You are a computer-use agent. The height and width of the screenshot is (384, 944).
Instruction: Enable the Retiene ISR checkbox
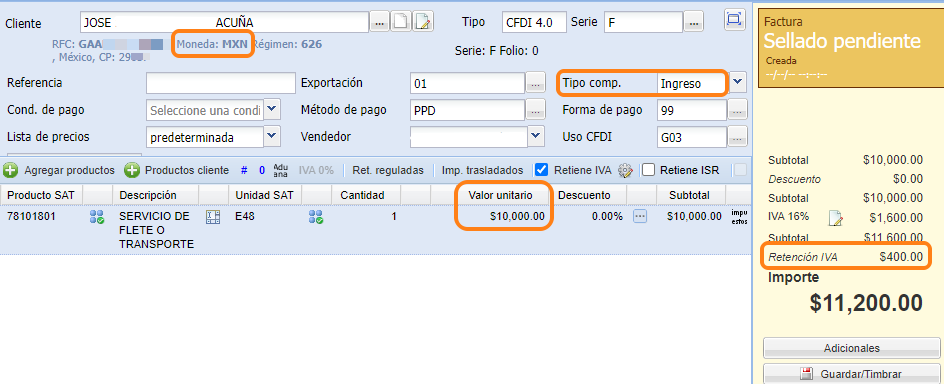[648, 170]
